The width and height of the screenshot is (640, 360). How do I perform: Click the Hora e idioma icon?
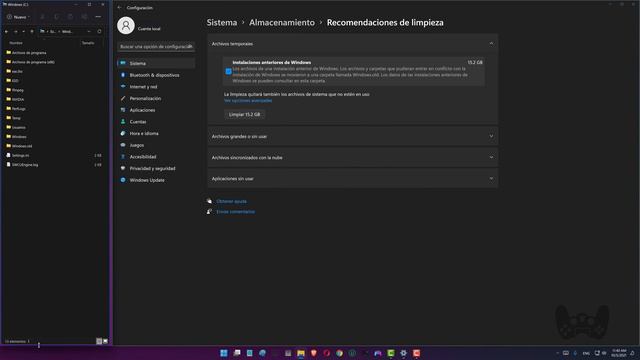[123, 133]
